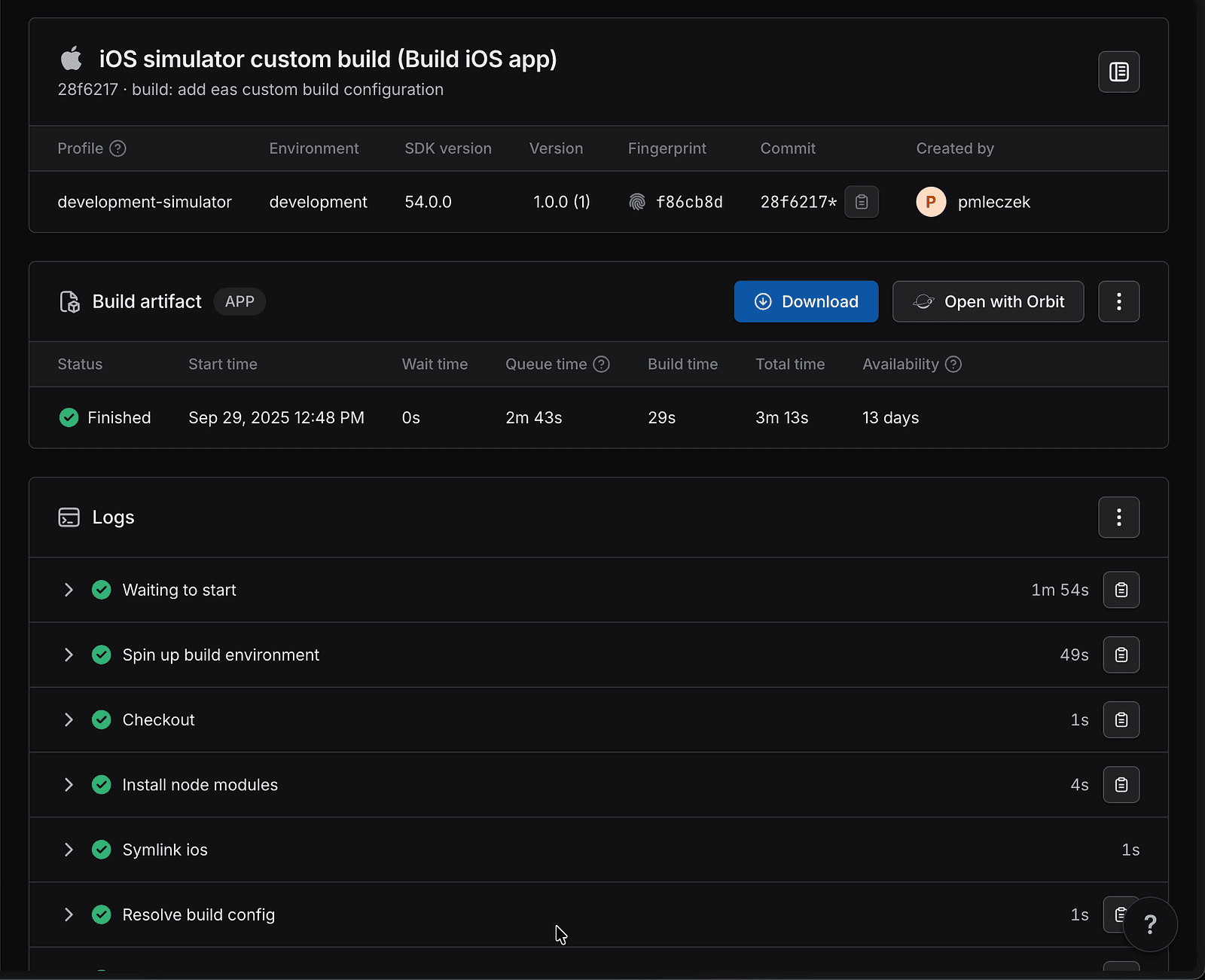1205x980 pixels.
Task: Copy the Checkout step logs
Action: click(1121, 720)
